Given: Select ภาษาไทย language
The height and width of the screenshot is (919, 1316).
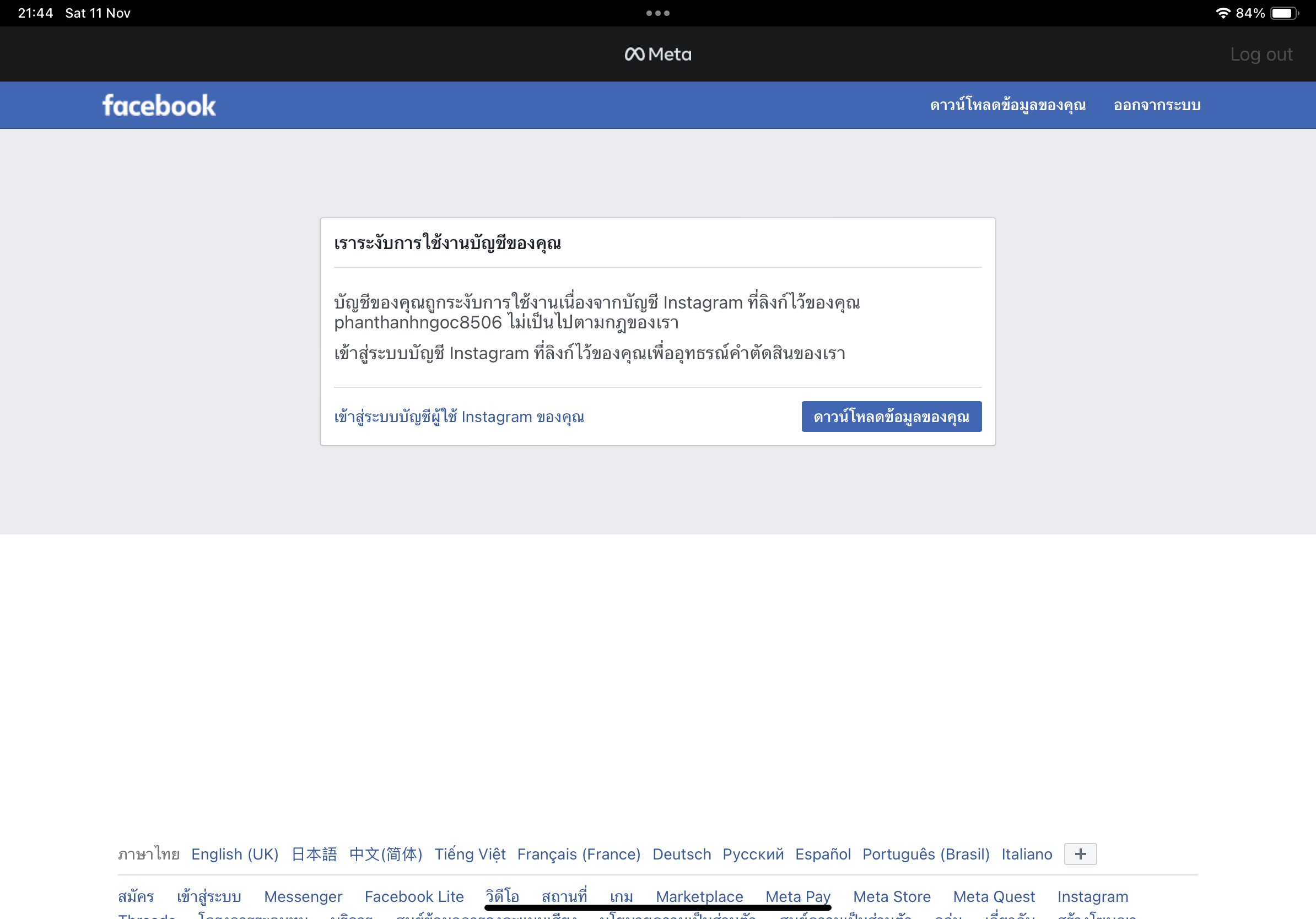Looking at the screenshot, I should [148, 853].
